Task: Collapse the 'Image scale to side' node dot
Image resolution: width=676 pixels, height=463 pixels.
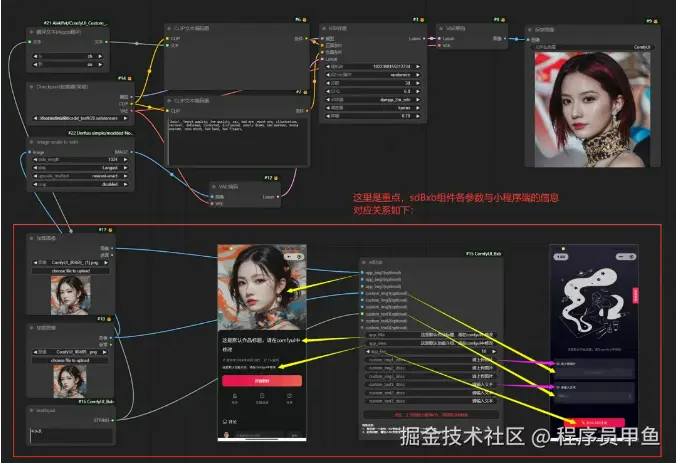Action: 31,142
